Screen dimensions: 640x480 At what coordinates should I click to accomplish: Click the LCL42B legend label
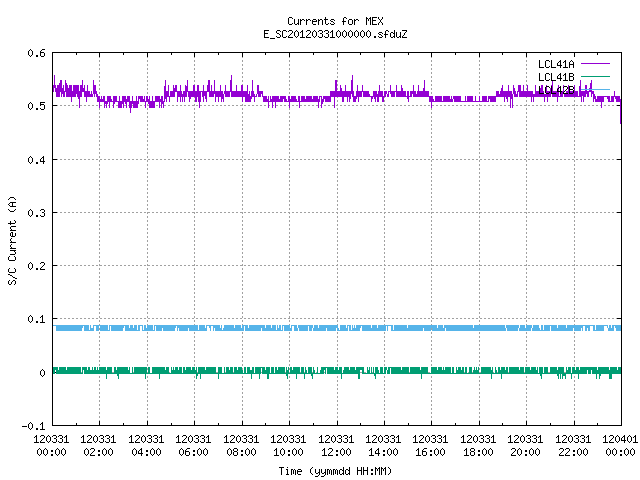point(556,90)
